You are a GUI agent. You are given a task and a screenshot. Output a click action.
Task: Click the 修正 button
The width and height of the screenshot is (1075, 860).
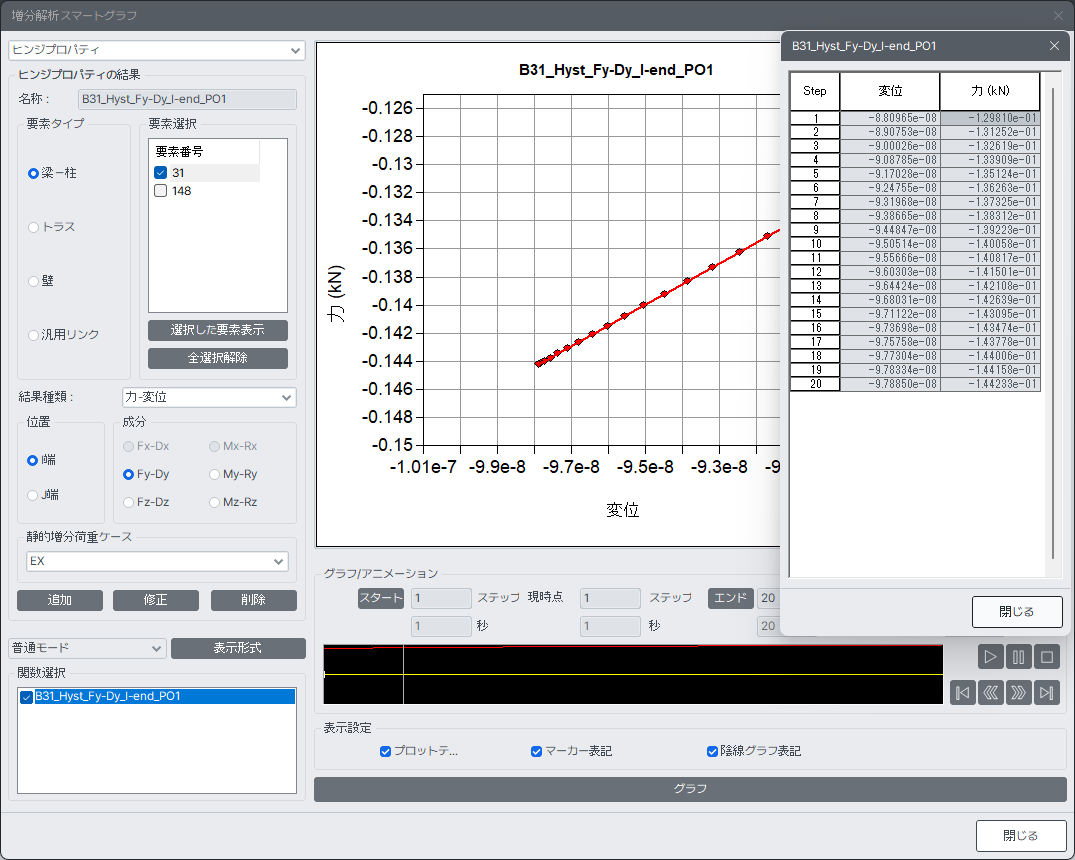(x=156, y=600)
